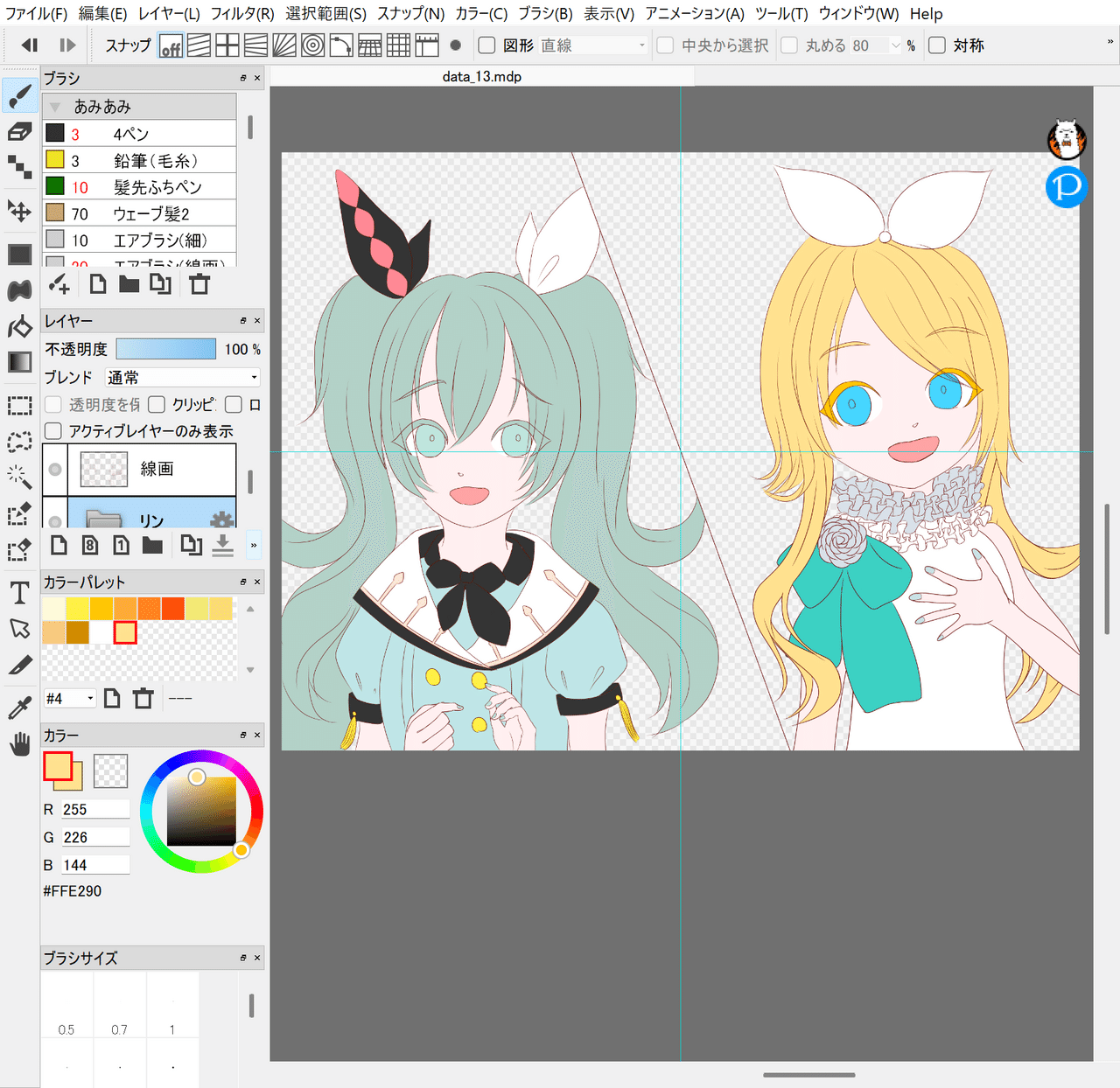Click the Undo arrow in toolbar
This screenshot has height=1088, width=1120.
30,45
